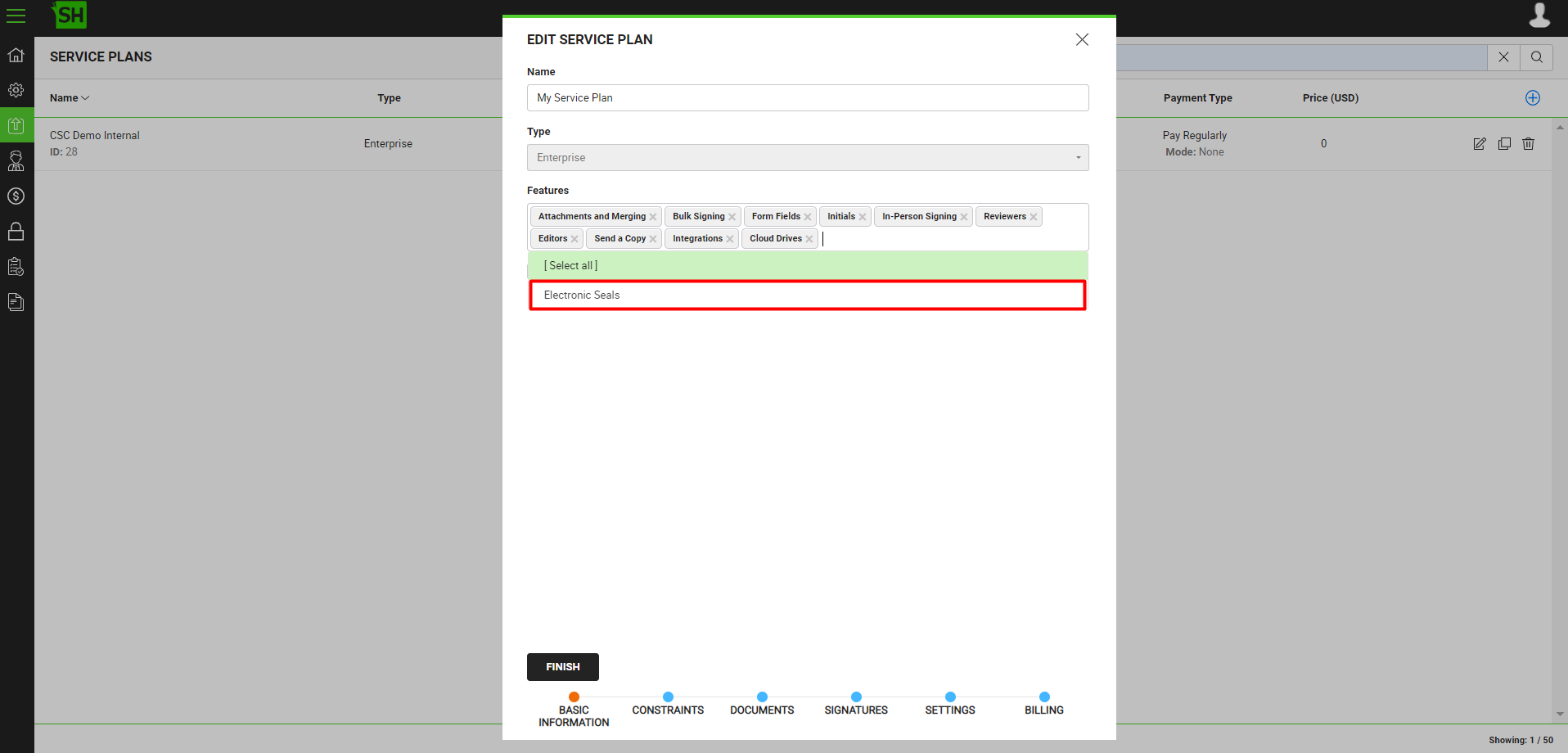Click the FINISH button
Screen dimensions: 1568x753
pyautogui.click(x=562, y=667)
